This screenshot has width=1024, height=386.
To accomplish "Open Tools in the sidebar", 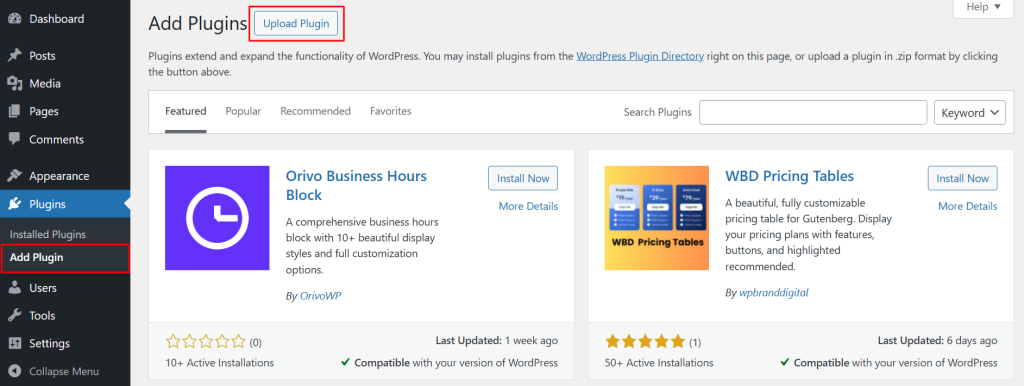I will coord(65,315).
